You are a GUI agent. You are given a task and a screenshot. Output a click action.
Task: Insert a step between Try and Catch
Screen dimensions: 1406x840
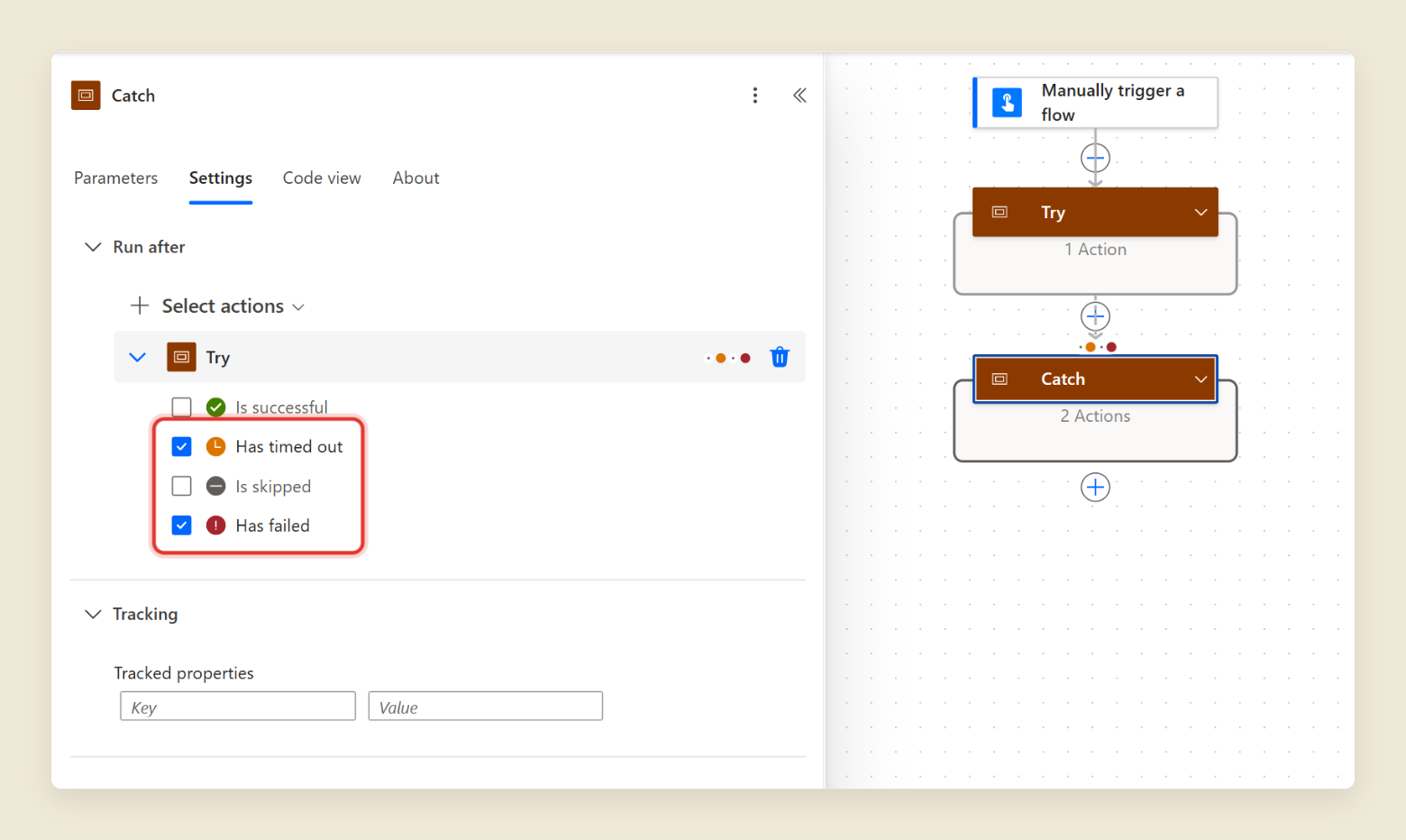point(1095,316)
